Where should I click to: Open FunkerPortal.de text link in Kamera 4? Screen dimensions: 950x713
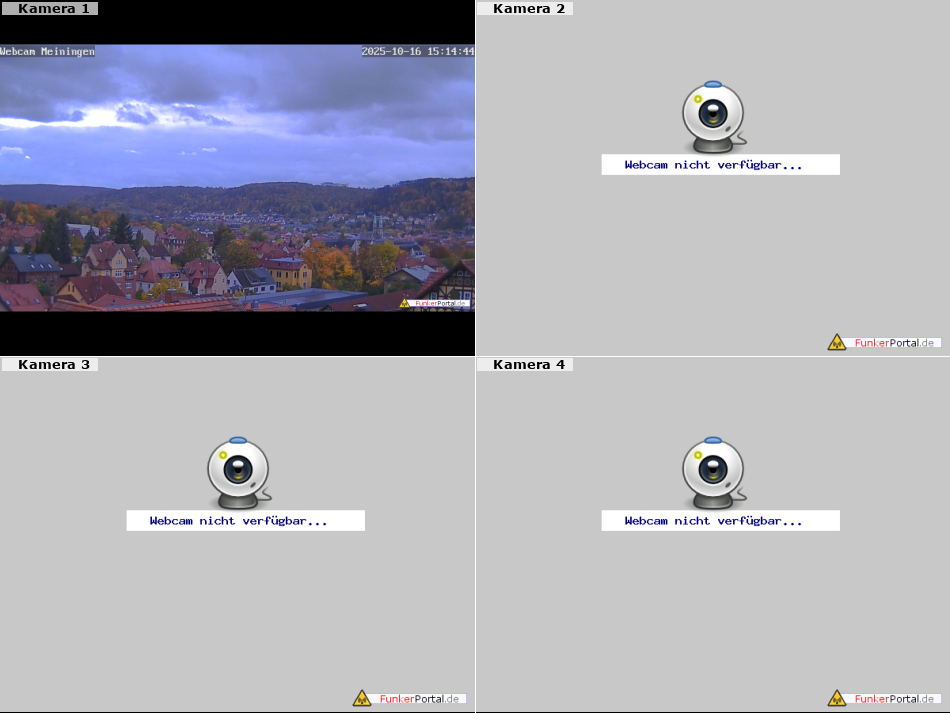click(x=895, y=699)
